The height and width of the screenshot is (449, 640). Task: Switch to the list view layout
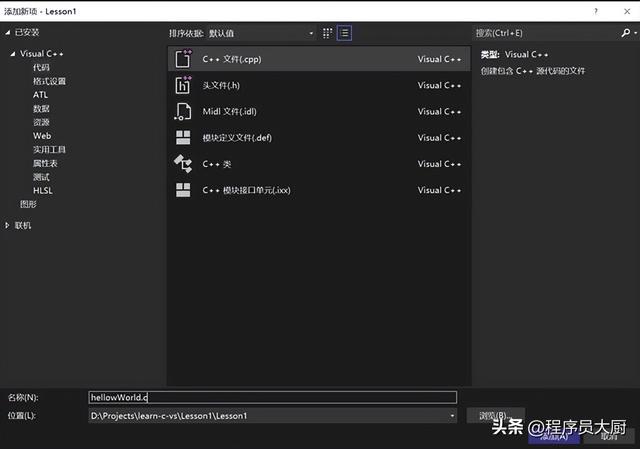pyautogui.click(x=344, y=33)
